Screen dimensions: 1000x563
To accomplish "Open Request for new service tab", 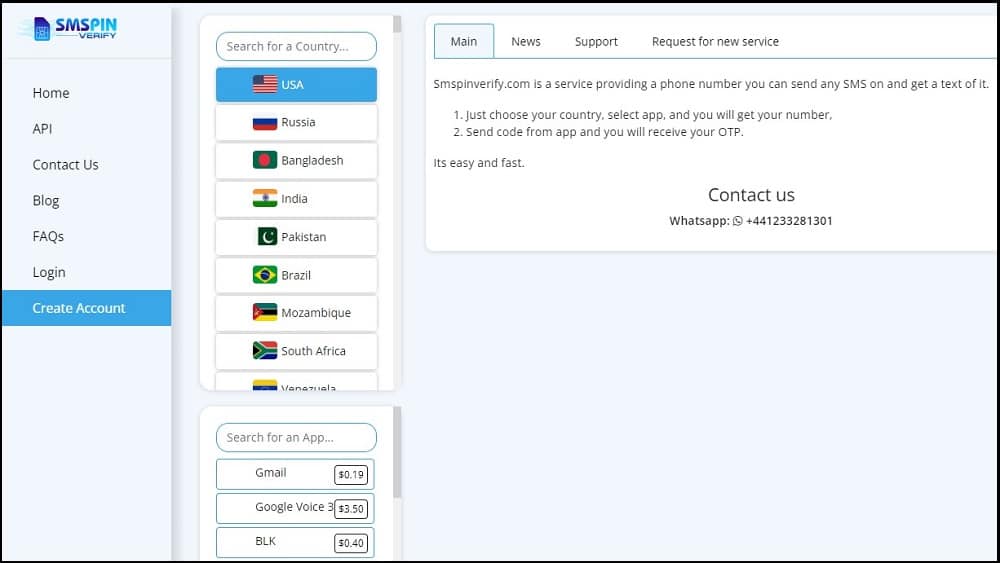I will click(715, 41).
